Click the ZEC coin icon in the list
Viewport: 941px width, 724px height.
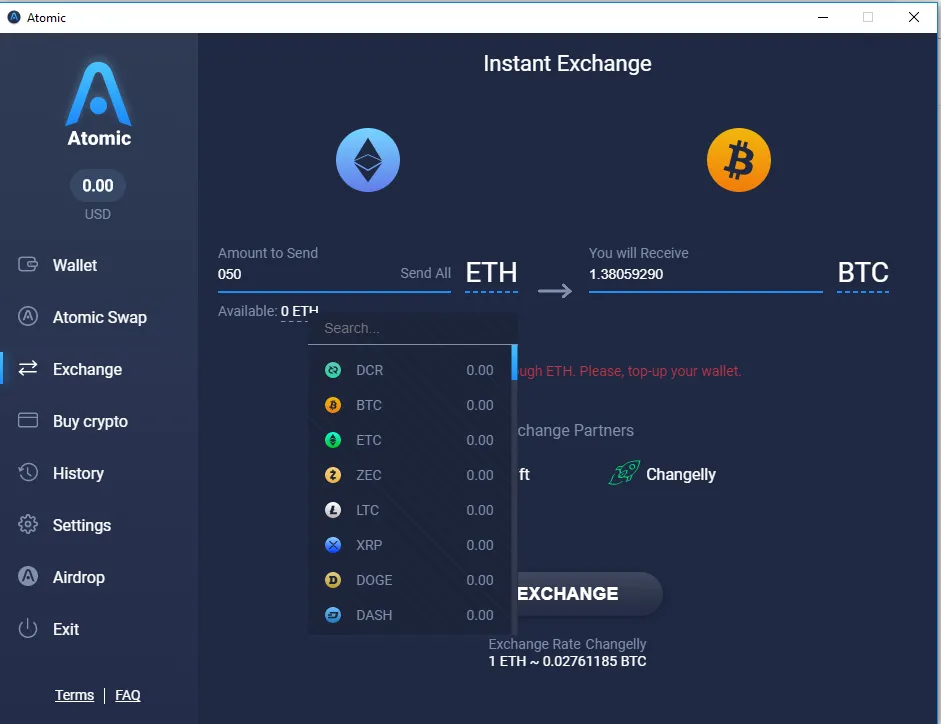pyautogui.click(x=333, y=475)
